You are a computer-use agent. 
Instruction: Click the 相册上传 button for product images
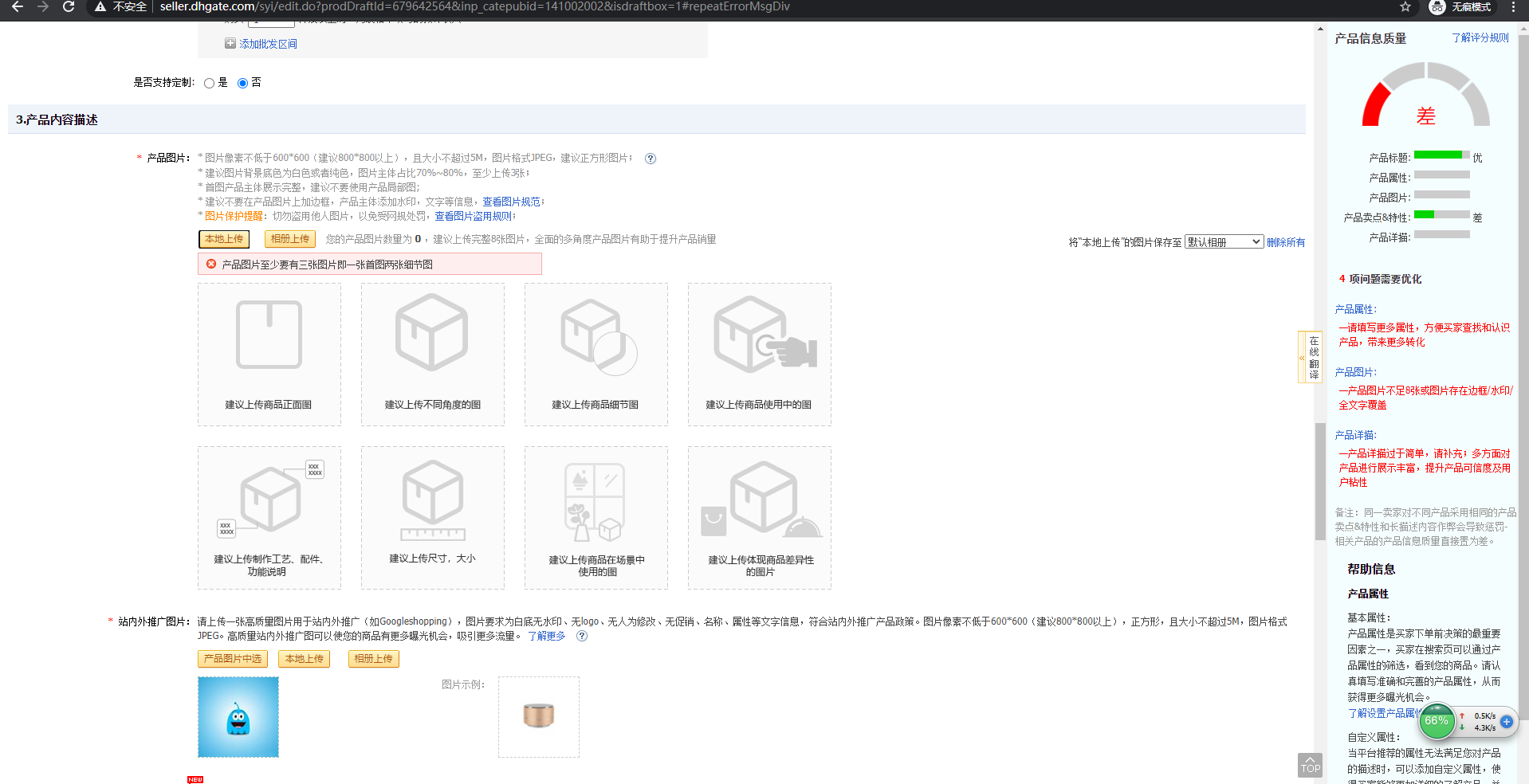[289, 239]
